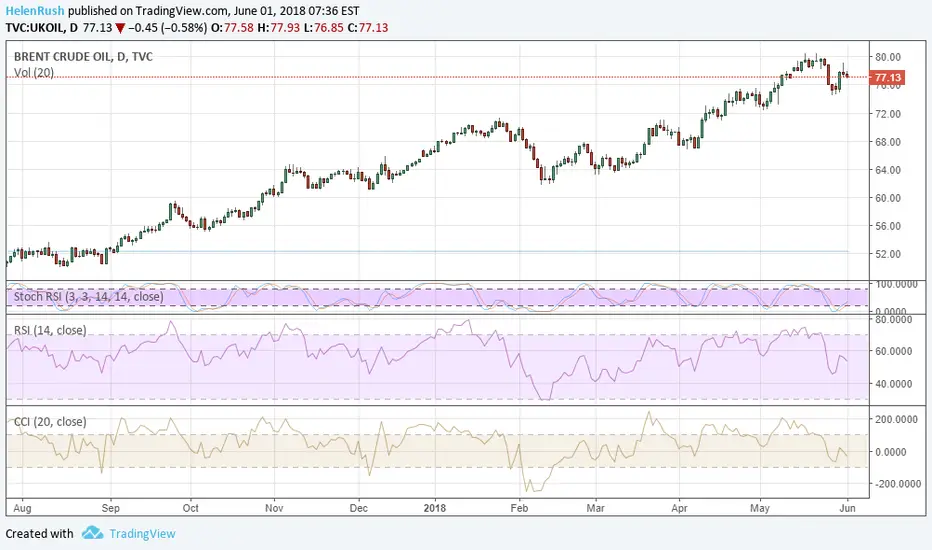Screen dimensions: 932x550
Task: Click the Sep label on time axis
Action: (111, 508)
